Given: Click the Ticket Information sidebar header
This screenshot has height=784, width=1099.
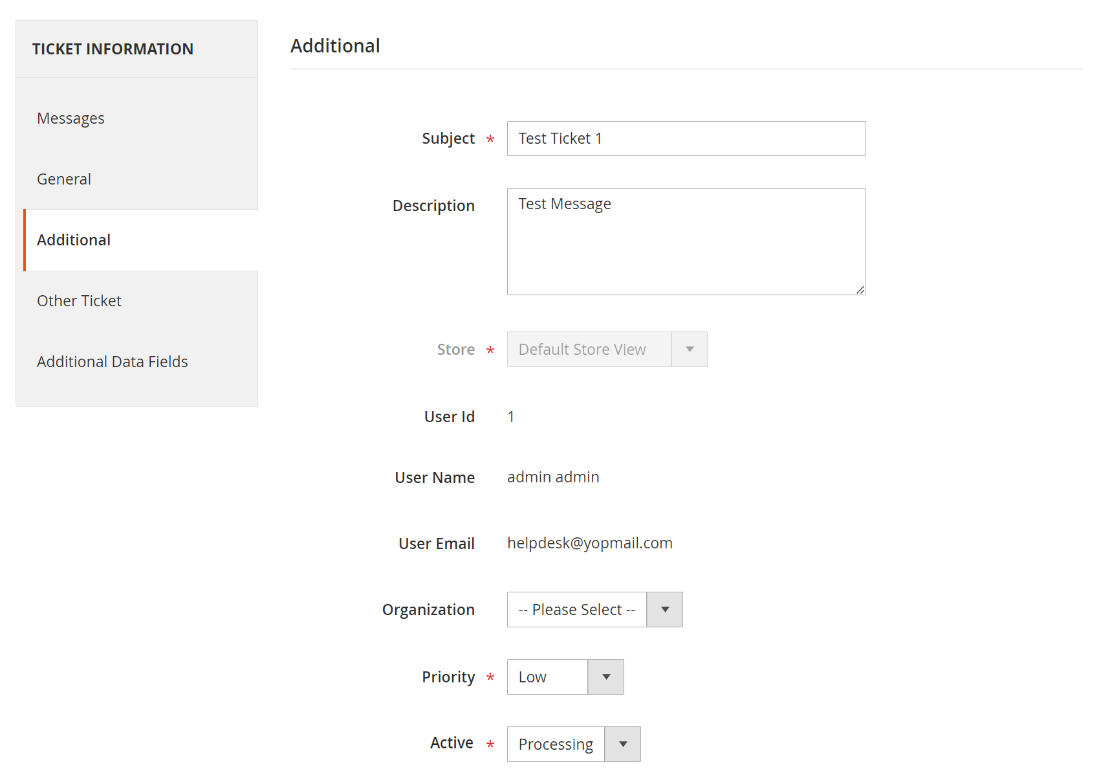Looking at the screenshot, I should pyautogui.click(x=113, y=49).
